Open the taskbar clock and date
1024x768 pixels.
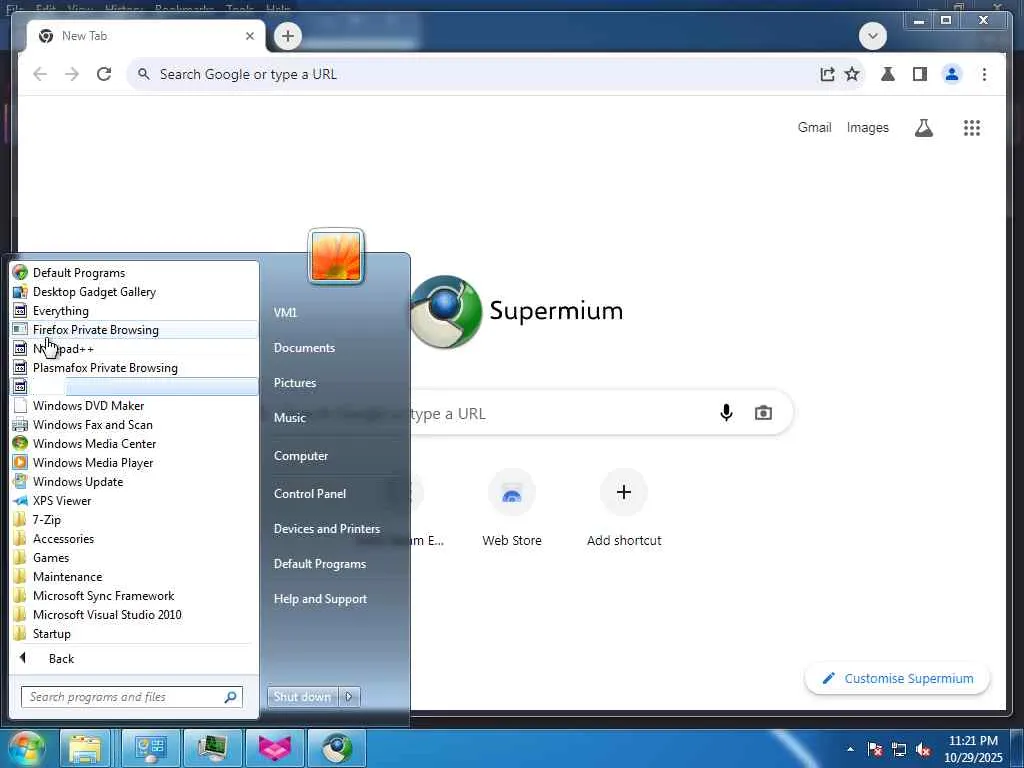[973, 749]
